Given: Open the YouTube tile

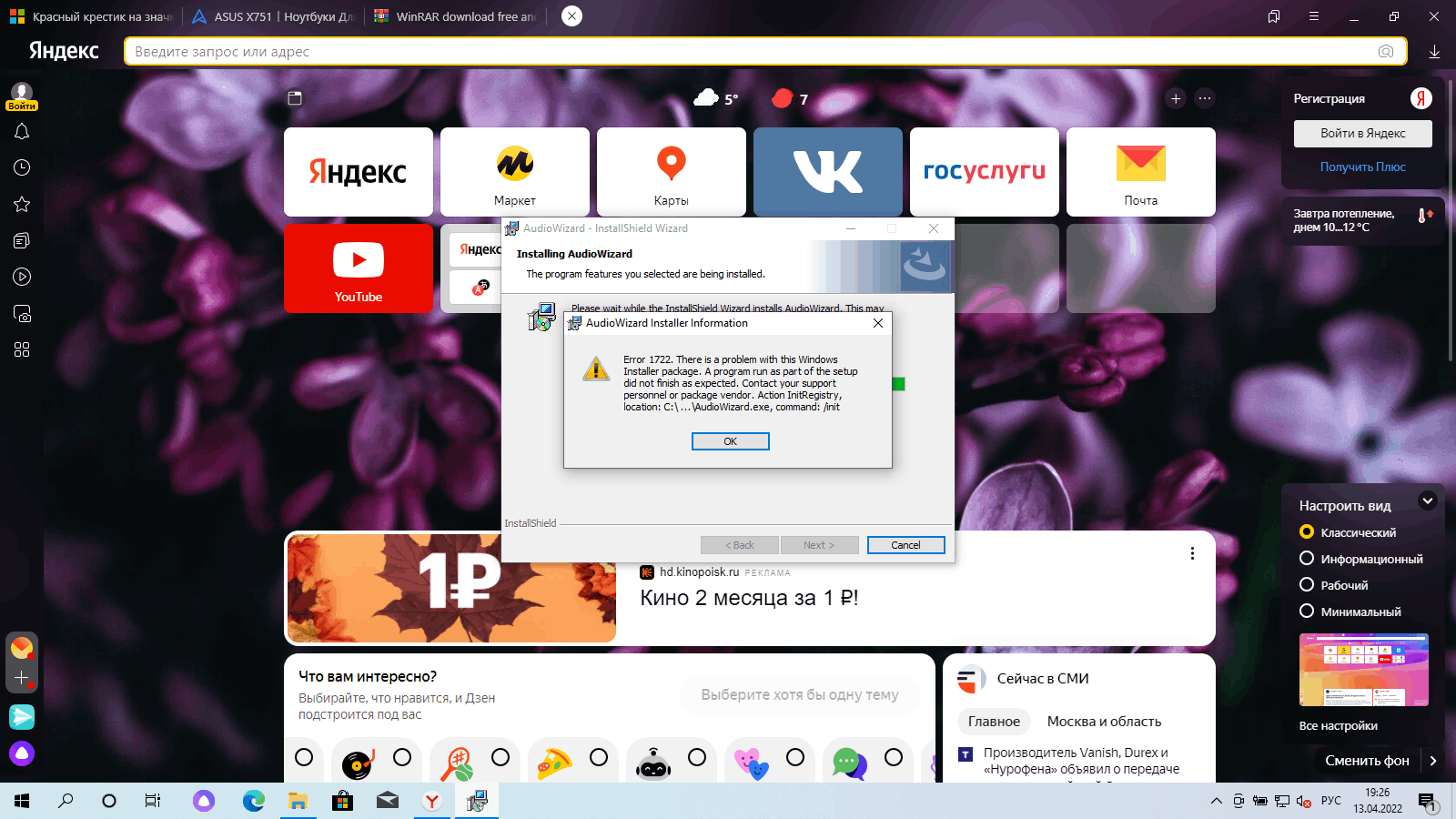Looking at the screenshot, I should click(x=359, y=268).
